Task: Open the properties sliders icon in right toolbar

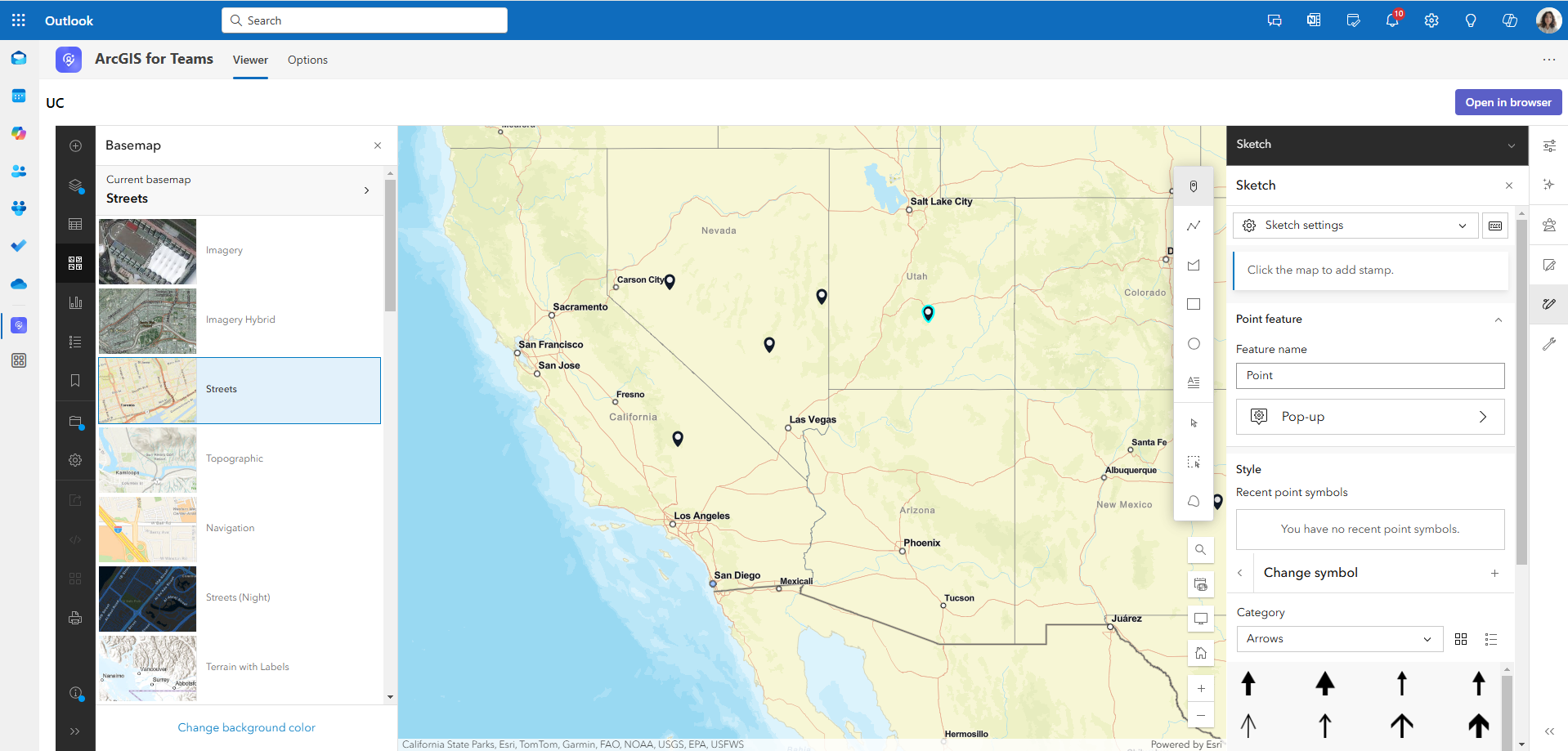Action: (1549, 146)
